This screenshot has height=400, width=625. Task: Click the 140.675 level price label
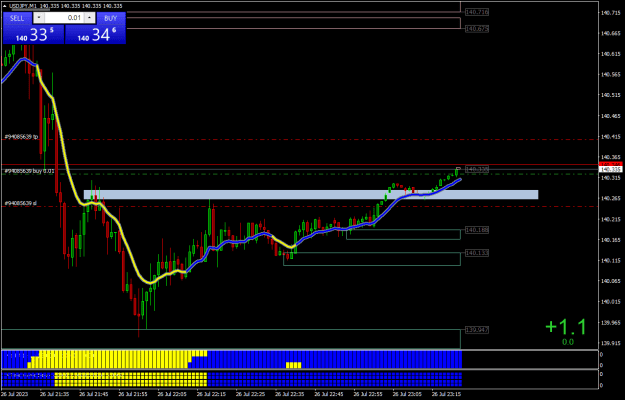[x=477, y=29]
